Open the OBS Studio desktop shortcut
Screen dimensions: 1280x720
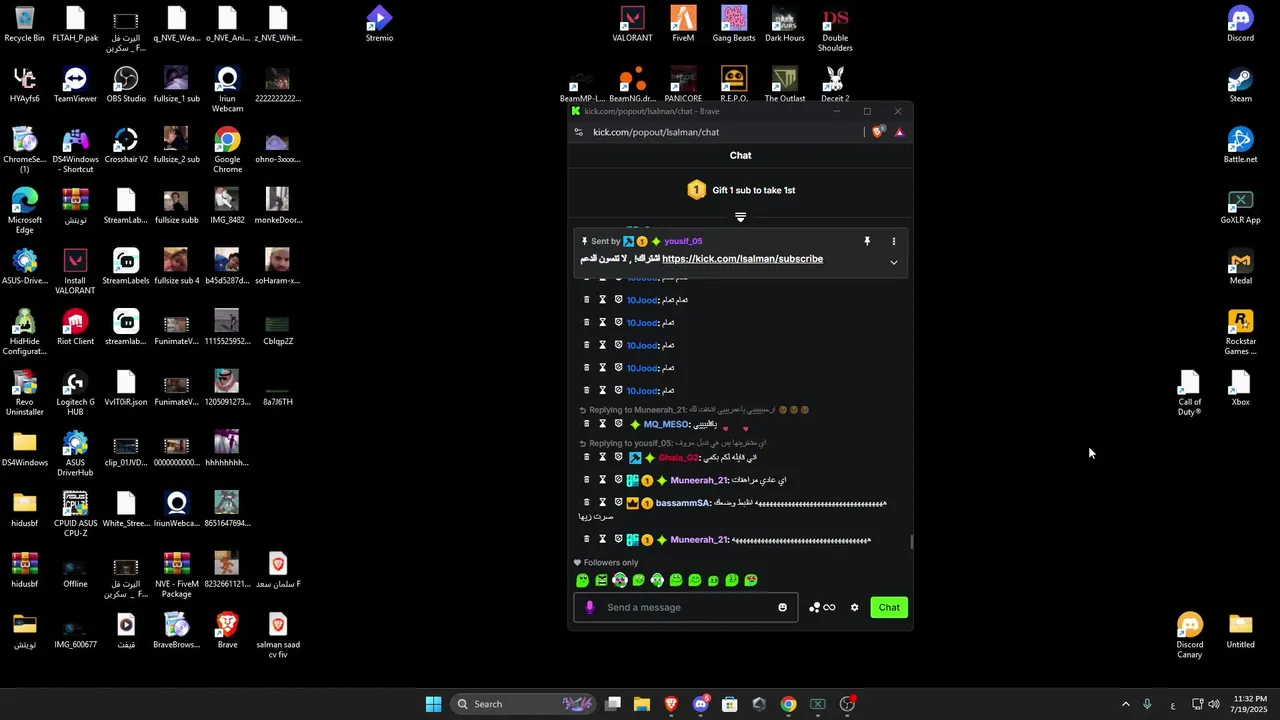tap(126, 85)
